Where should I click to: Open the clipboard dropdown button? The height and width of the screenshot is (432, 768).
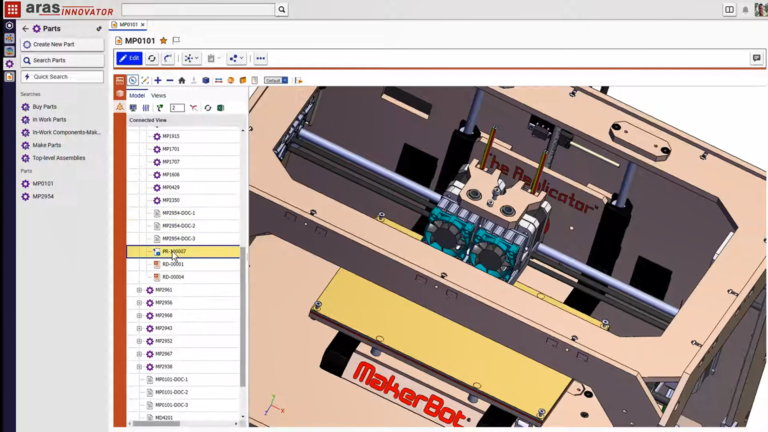(x=214, y=58)
